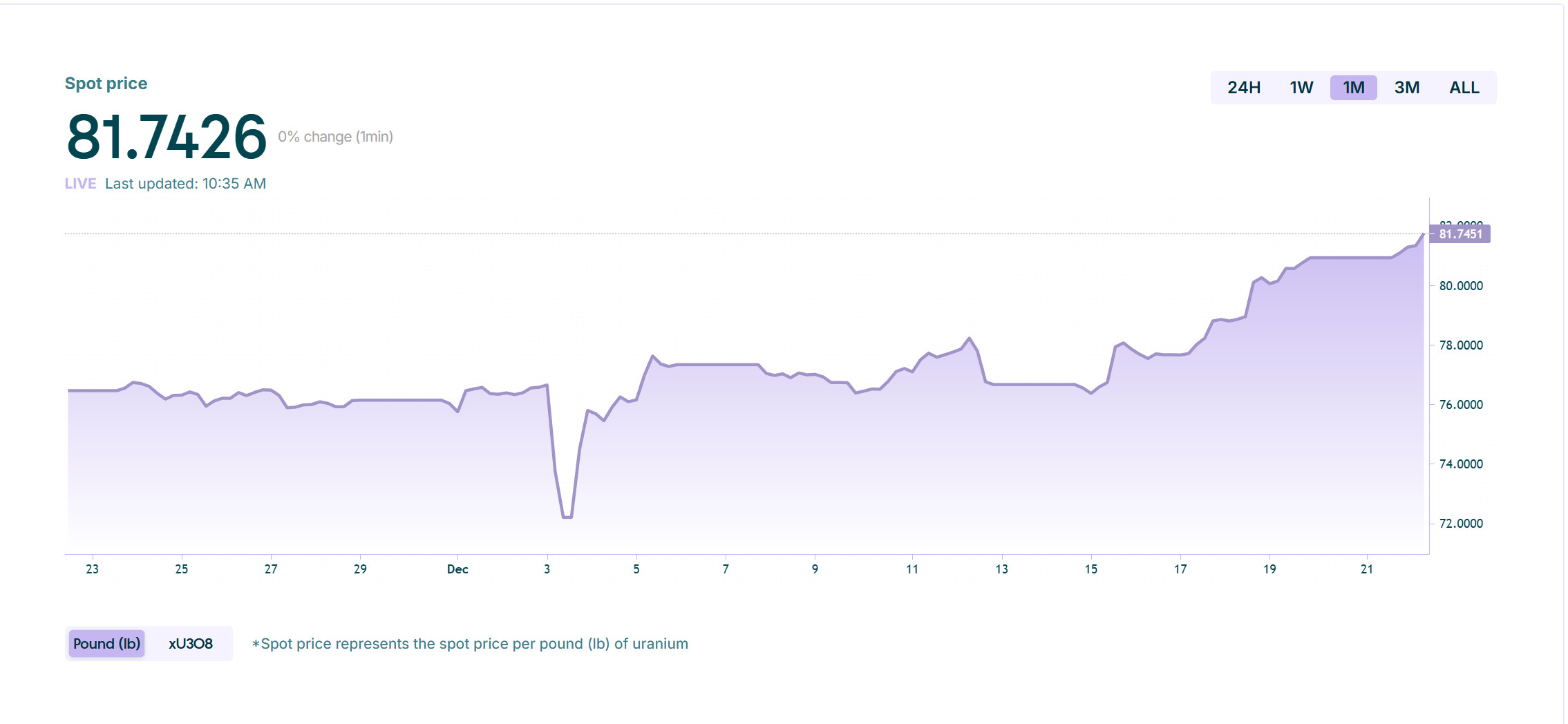Switch price unit to xU3O8
This screenshot has width=1568, height=724.
coord(191,644)
